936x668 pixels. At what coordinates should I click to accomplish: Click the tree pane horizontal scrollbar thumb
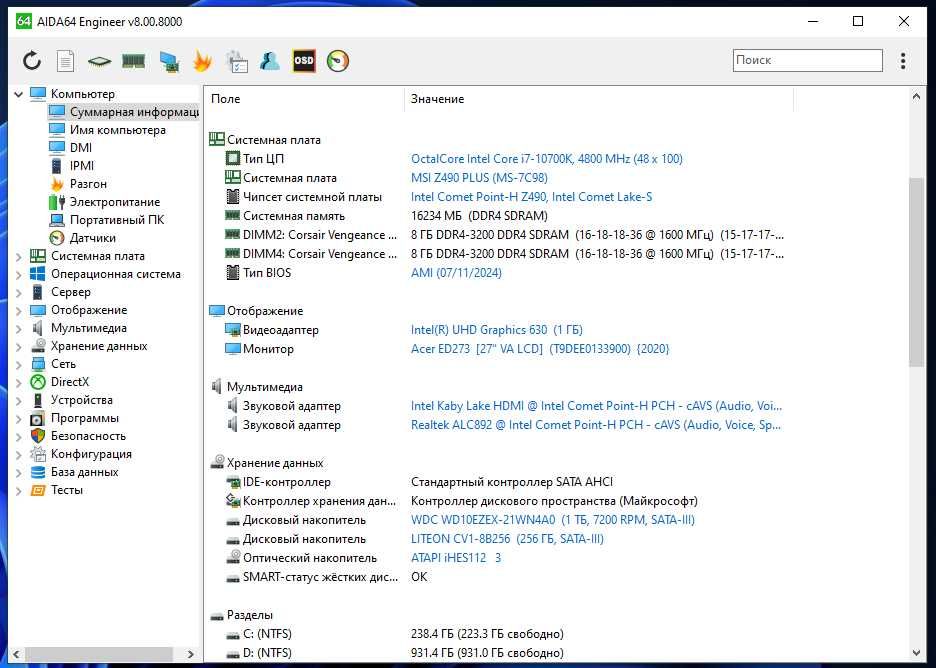[98, 654]
